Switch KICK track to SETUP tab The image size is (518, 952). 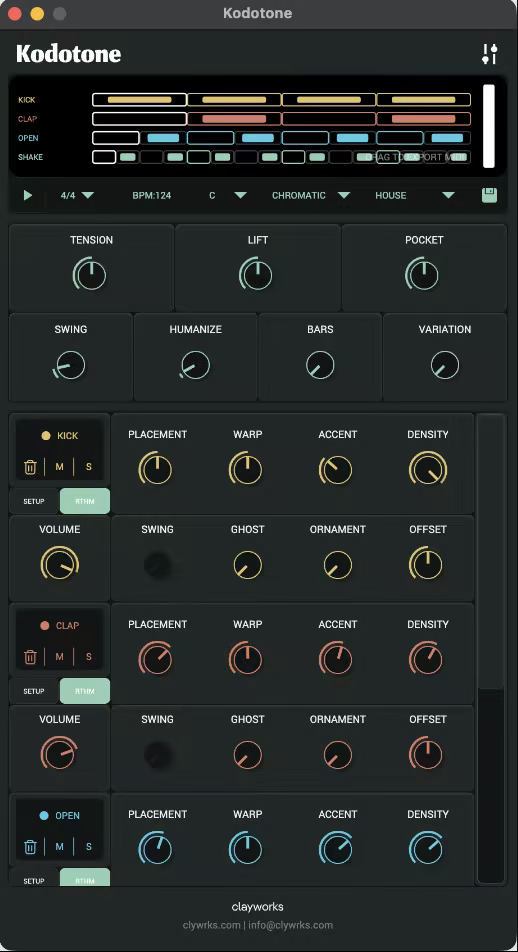[x=34, y=502]
